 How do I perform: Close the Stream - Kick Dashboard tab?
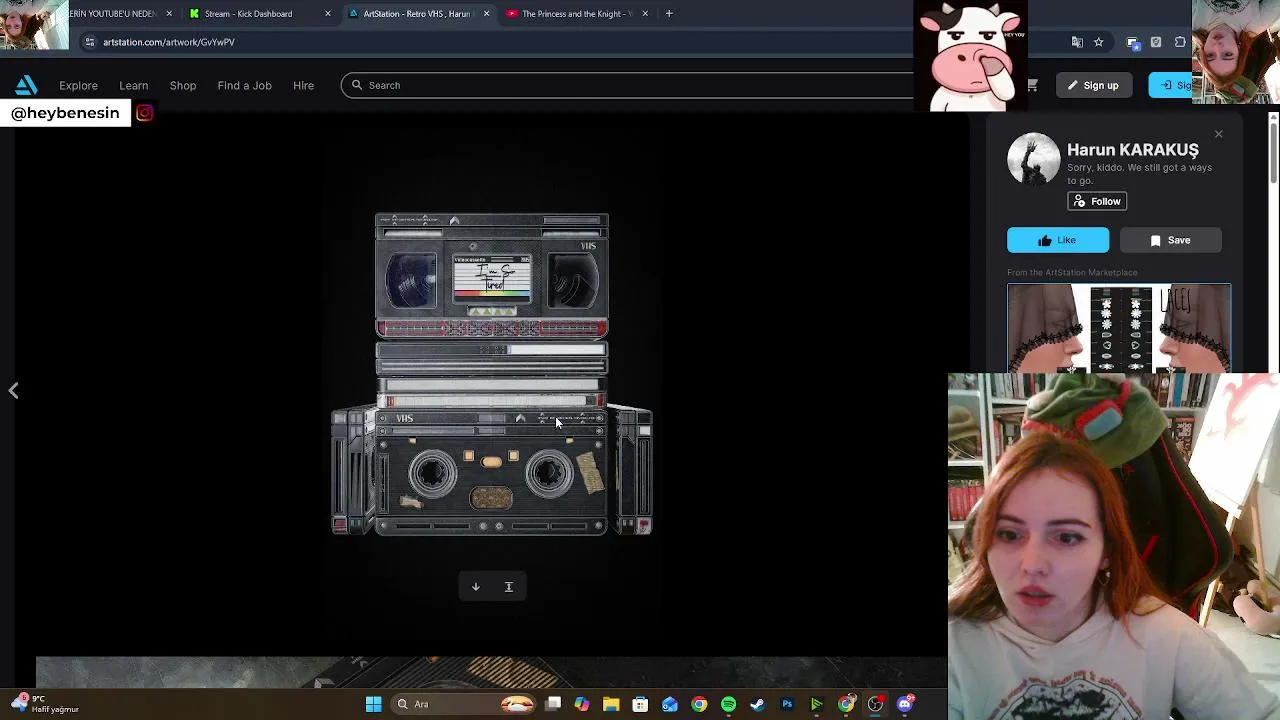(328, 14)
